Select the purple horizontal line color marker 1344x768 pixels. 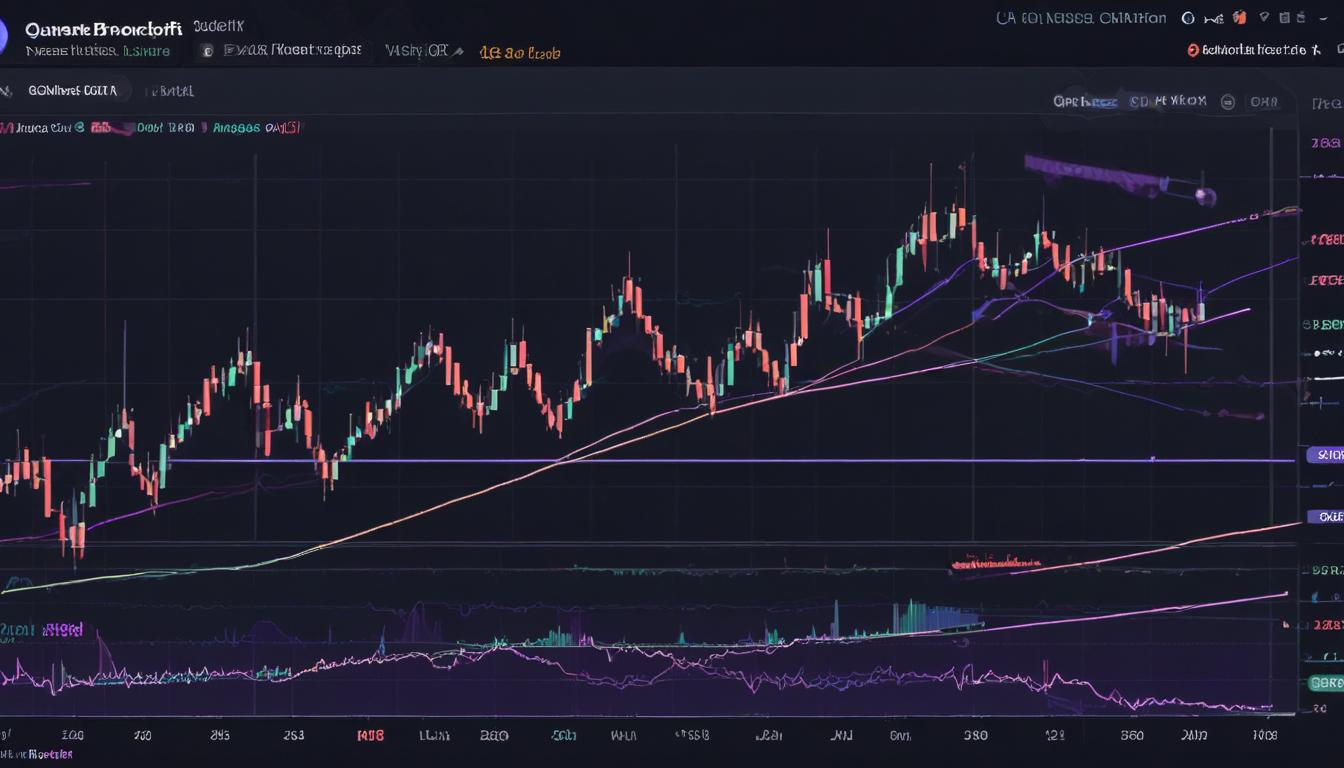tap(1326, 517)
